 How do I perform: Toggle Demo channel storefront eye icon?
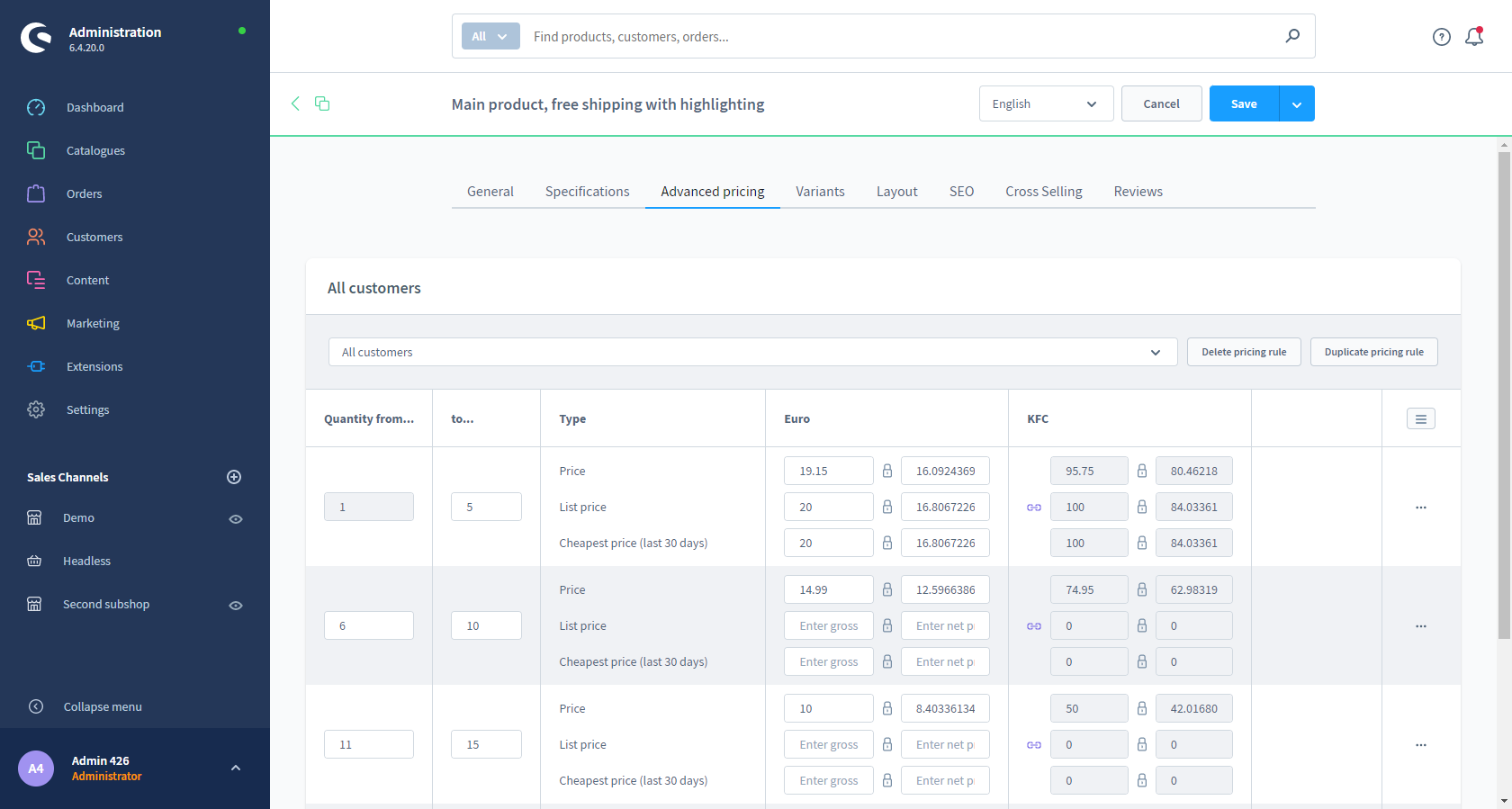pyautogui.click(x=236, y=519)
